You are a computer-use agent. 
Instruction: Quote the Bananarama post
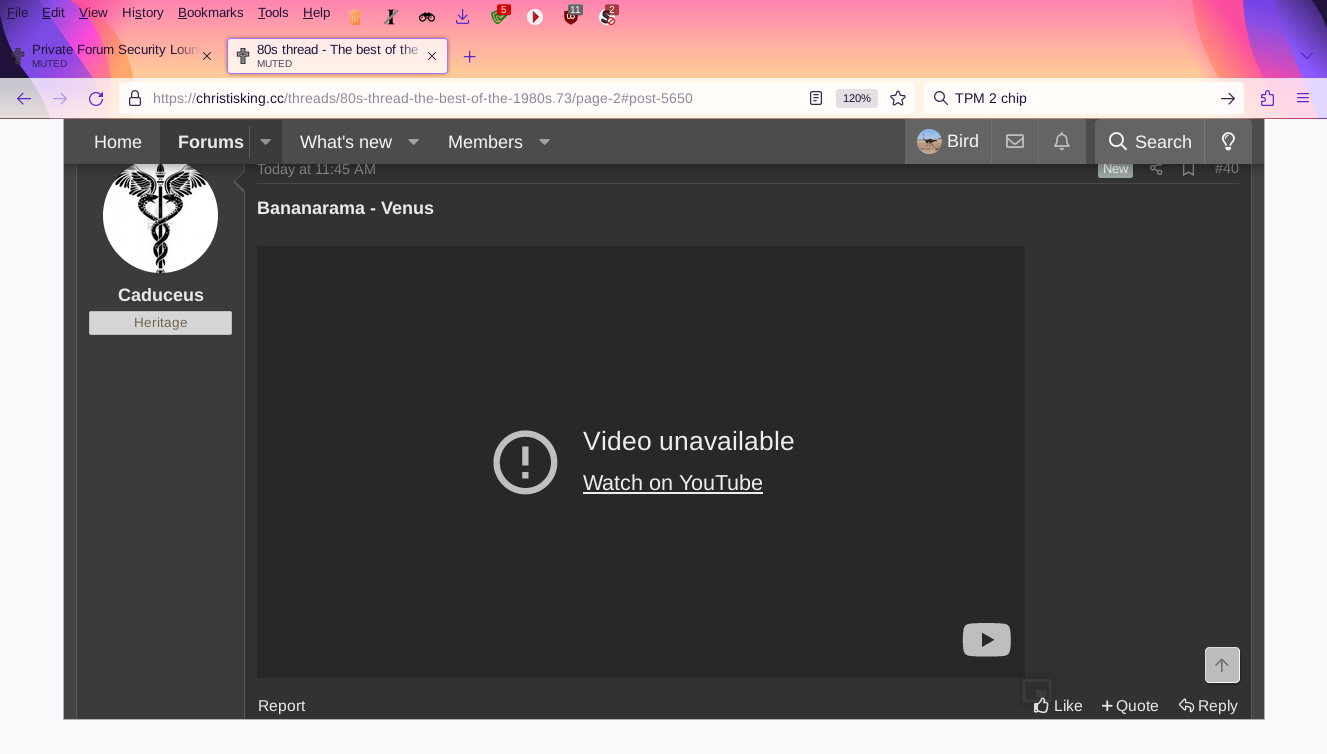[x=1130, y=706]
